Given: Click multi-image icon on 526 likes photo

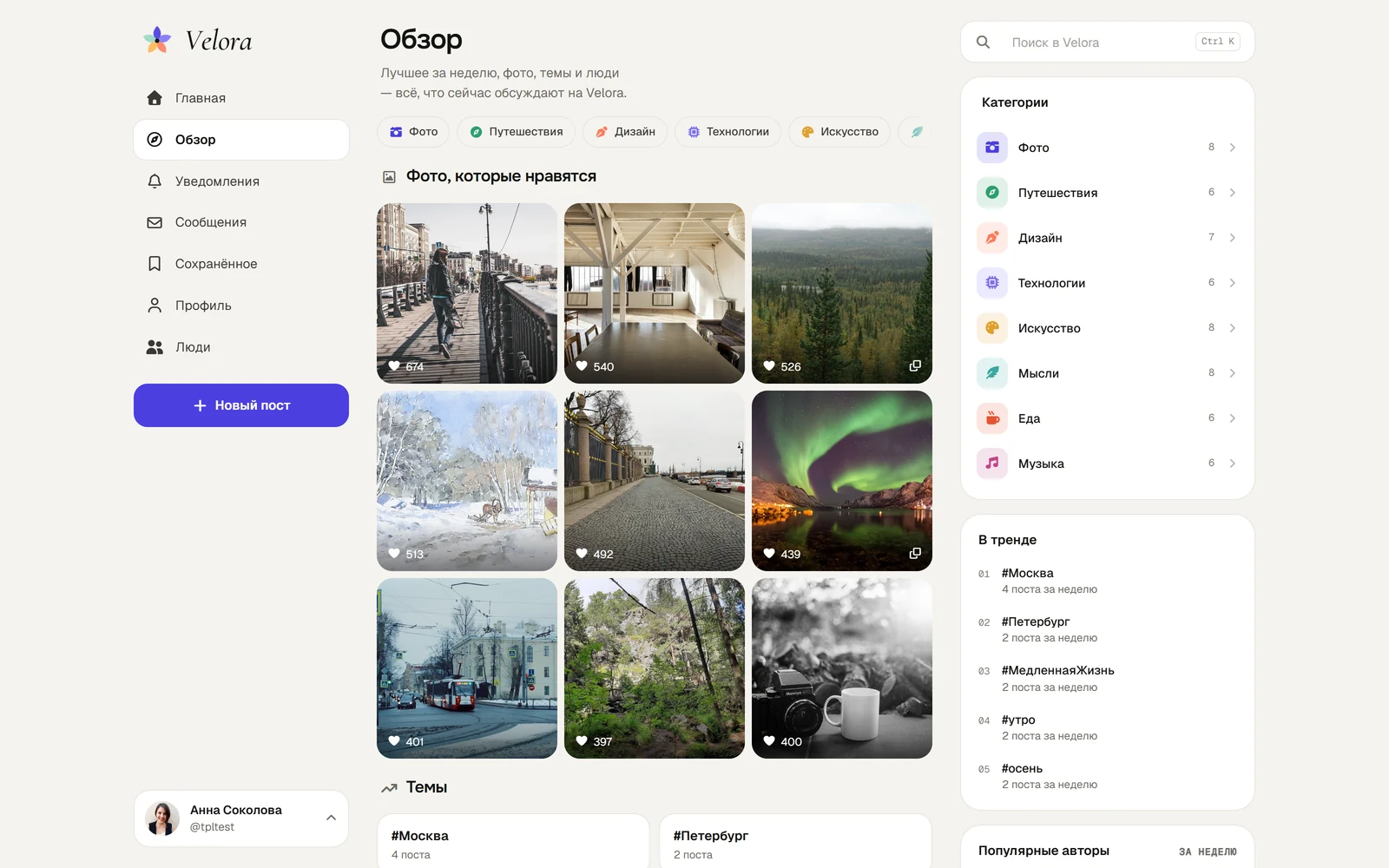Looking at the screenshot, I should 915,366.
